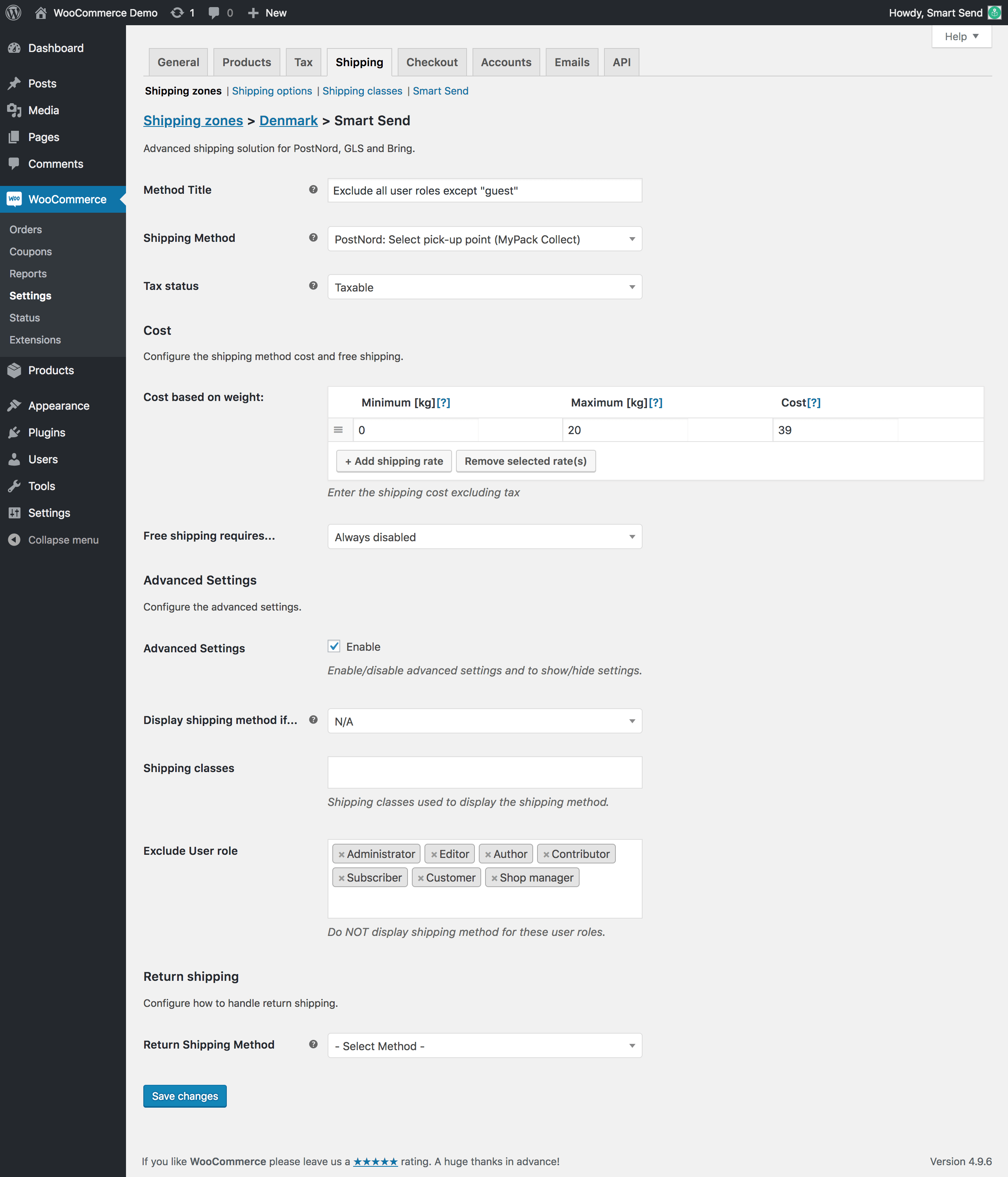Open the Shipping classes sub-tab
The image size is (1008, 1177).
tap(362, 91)
